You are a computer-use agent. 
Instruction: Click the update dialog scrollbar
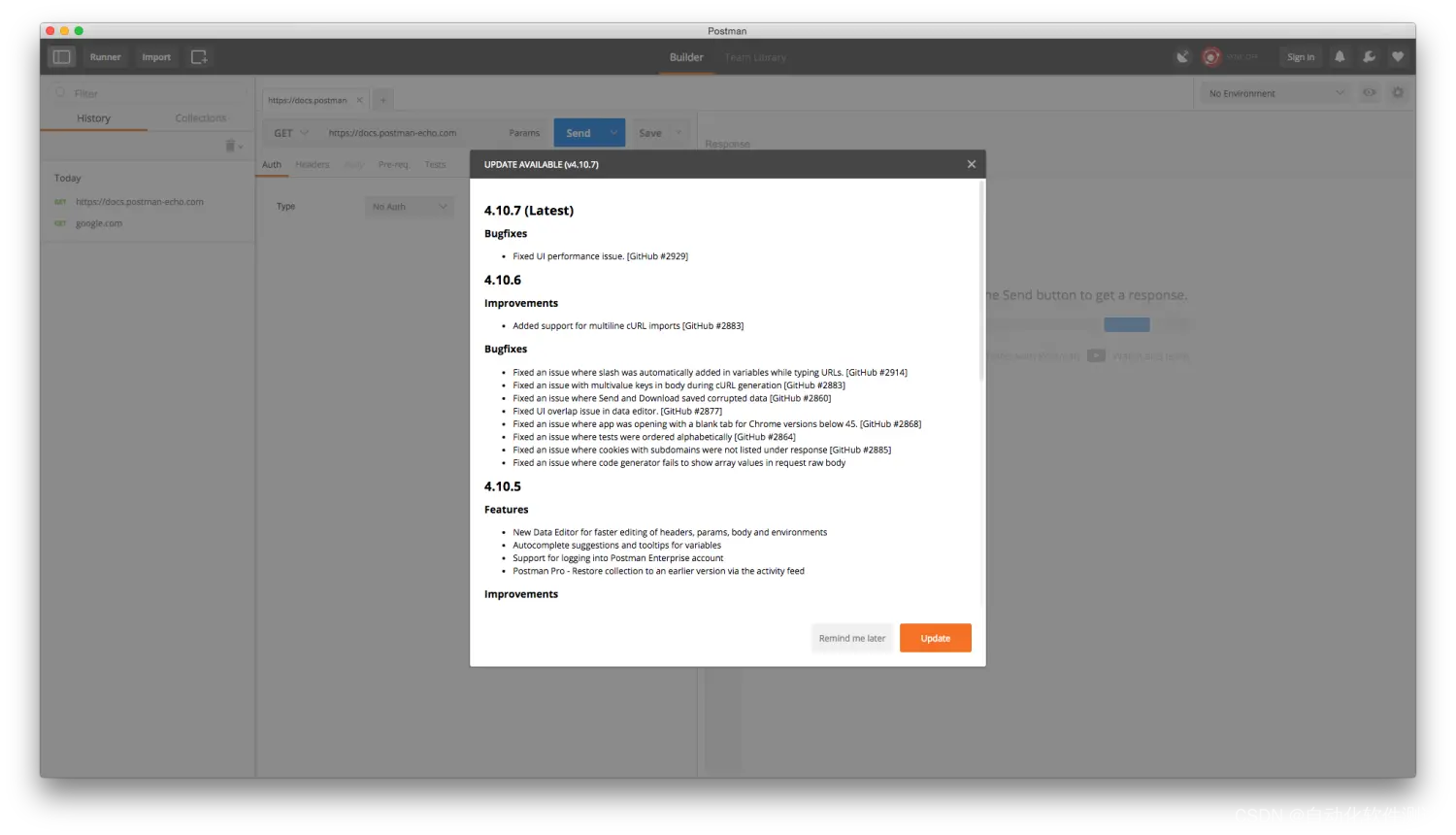(x=981, y=282)
